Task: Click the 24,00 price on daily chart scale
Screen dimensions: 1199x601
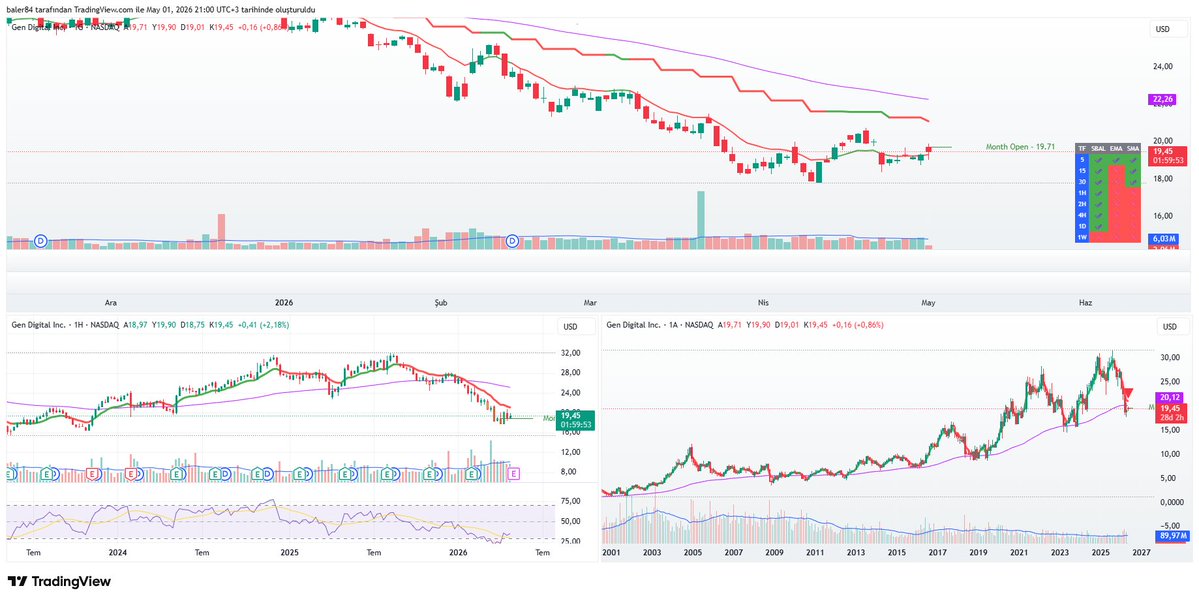Action: [x=1163, y=67]
